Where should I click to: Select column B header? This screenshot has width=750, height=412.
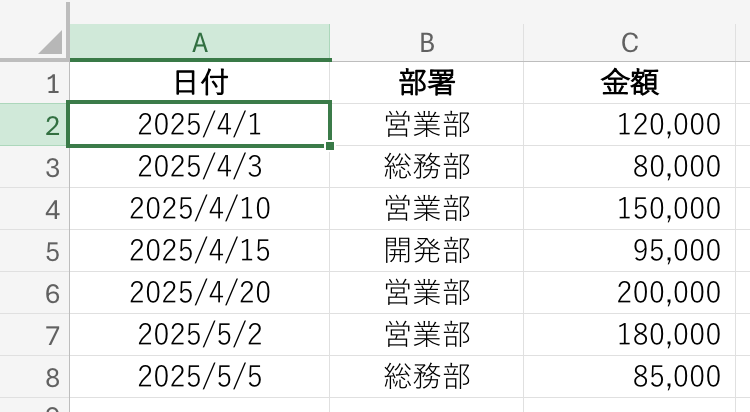coord(427,42)
